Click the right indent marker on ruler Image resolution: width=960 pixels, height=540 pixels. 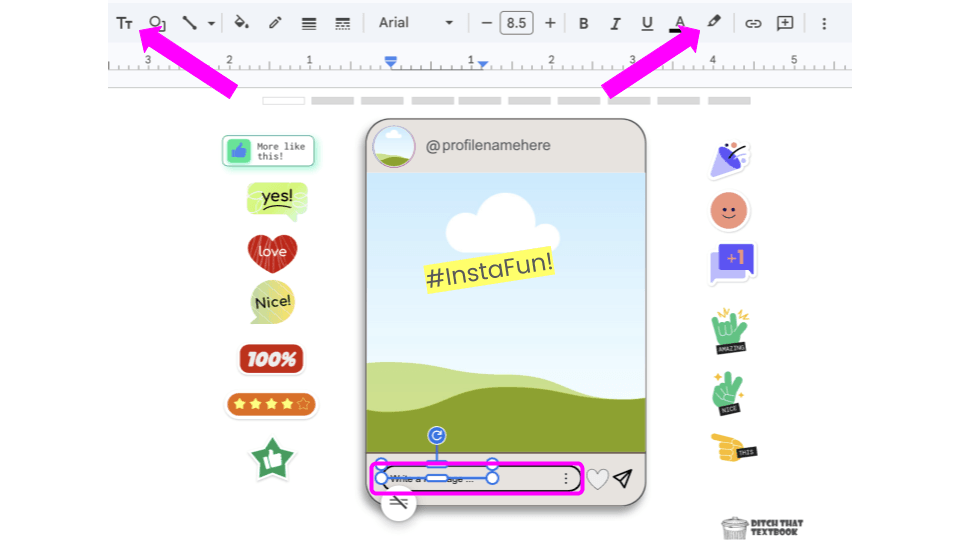(483, 64)
